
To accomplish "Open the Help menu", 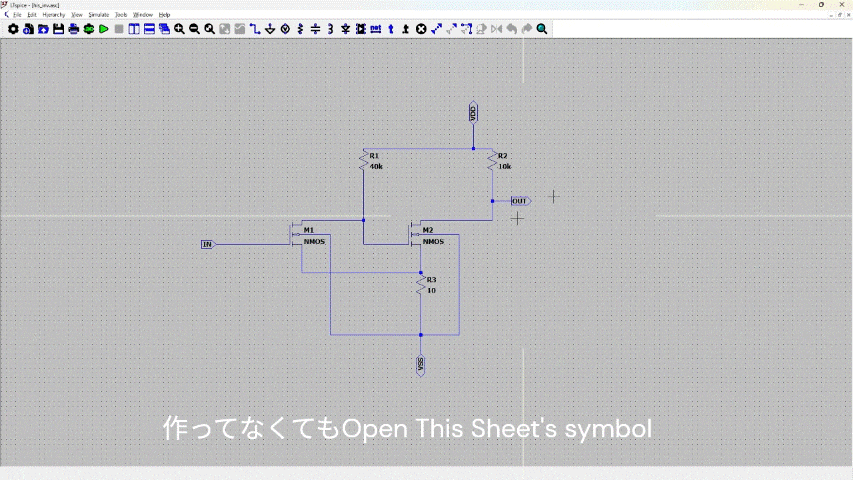I will 165,15.
